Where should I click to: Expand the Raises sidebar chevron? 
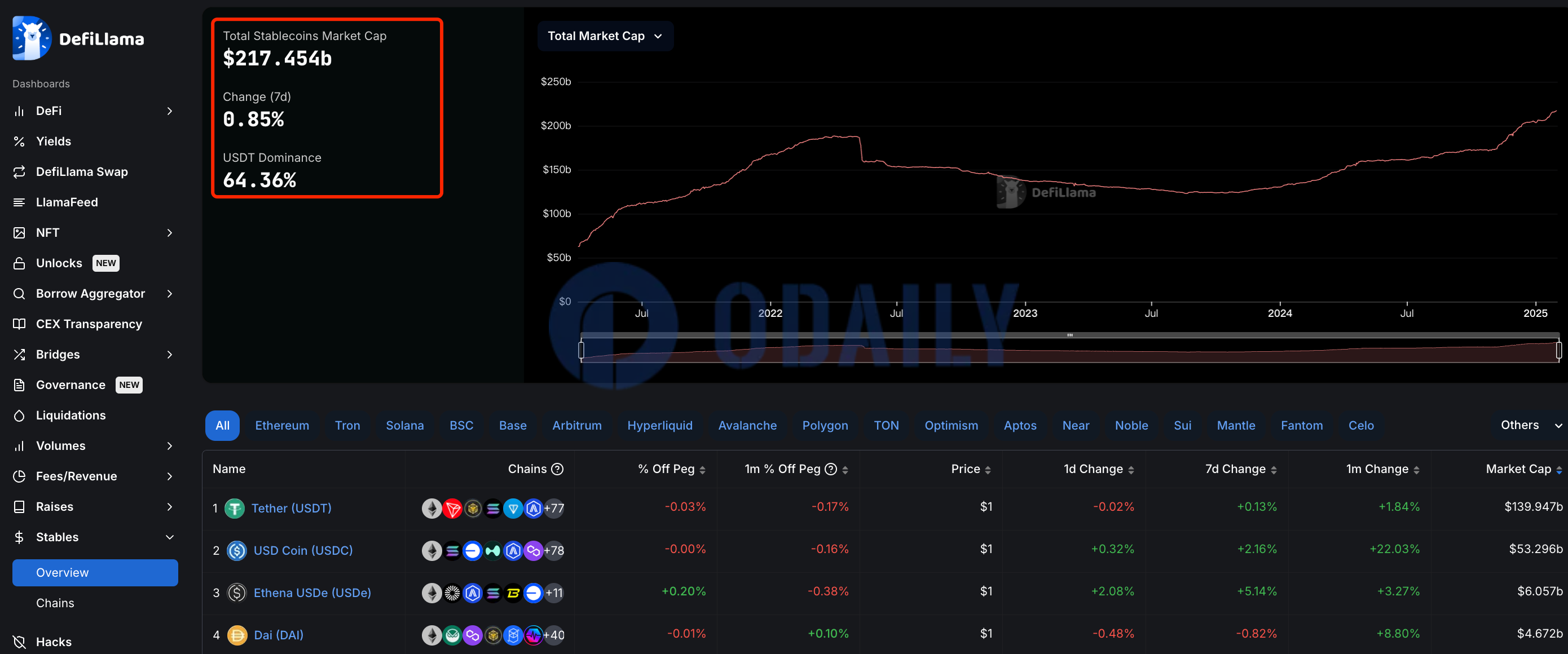click(170, 506)
